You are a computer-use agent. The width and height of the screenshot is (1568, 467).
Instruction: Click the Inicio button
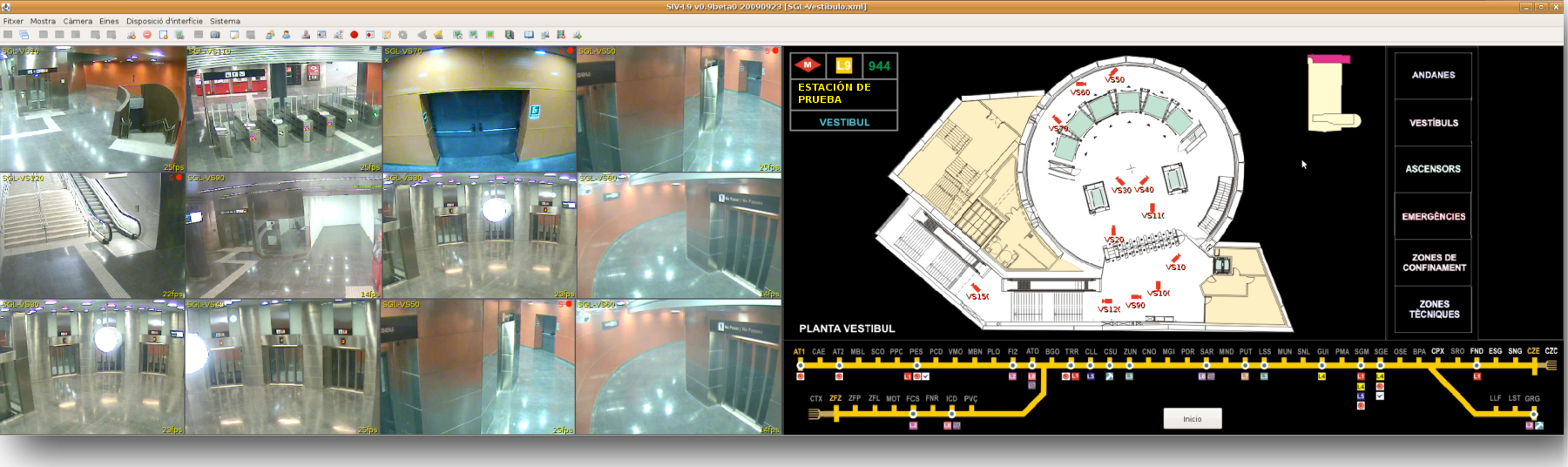click(x=1193, y=419)
